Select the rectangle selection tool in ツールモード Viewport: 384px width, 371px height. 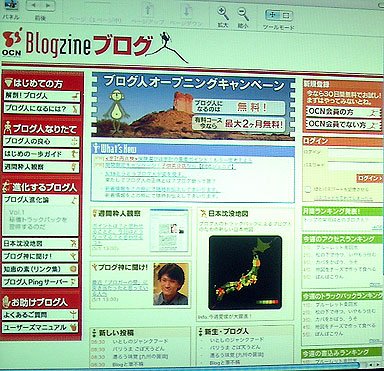tap(286, 15)
